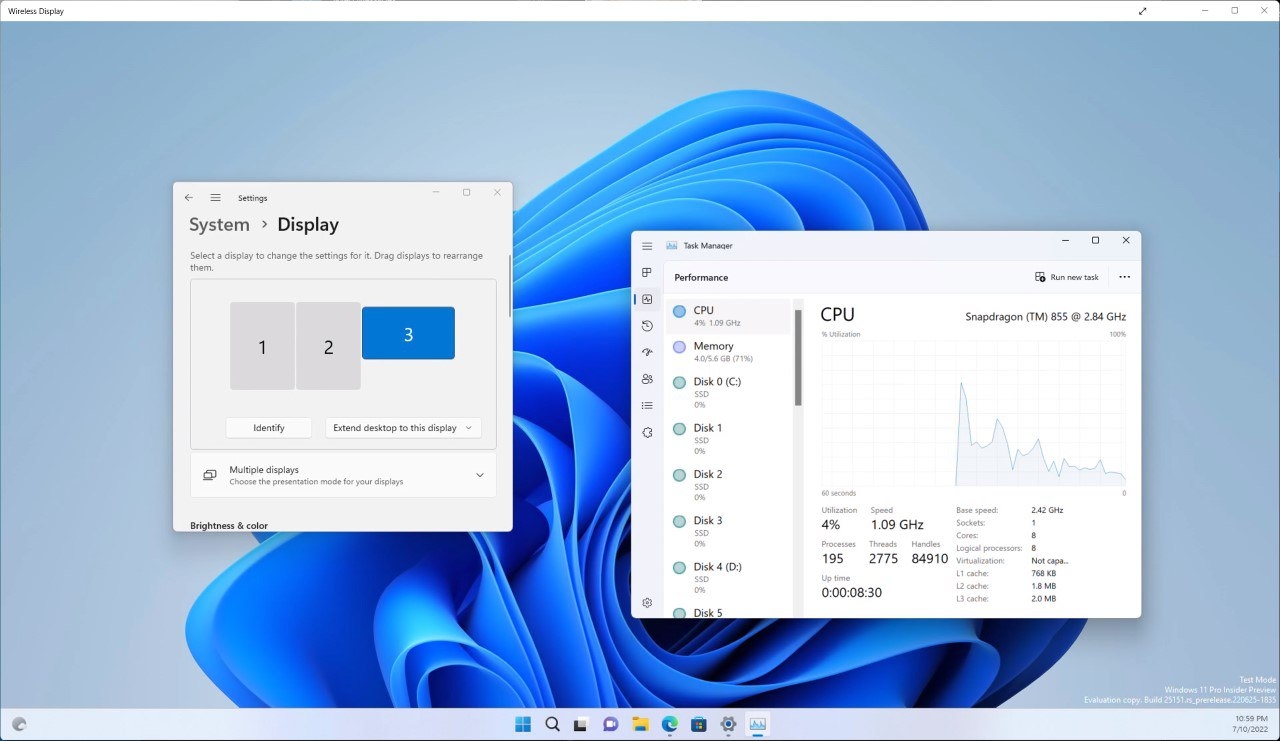Click the Identify button
This screenshot has height=741, width=1280.
(x=268, y=428)
